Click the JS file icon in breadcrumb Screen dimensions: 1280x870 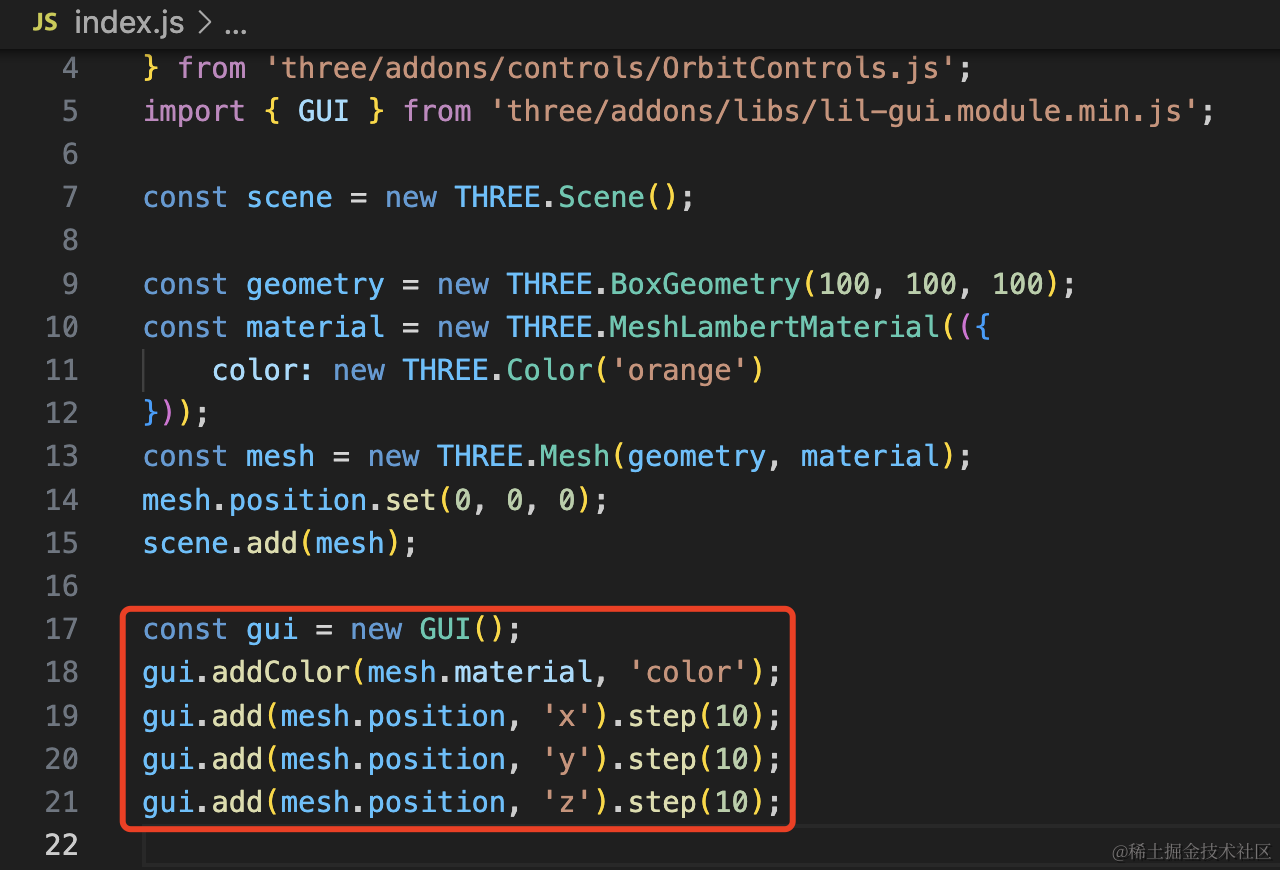[x=45, y=23]
